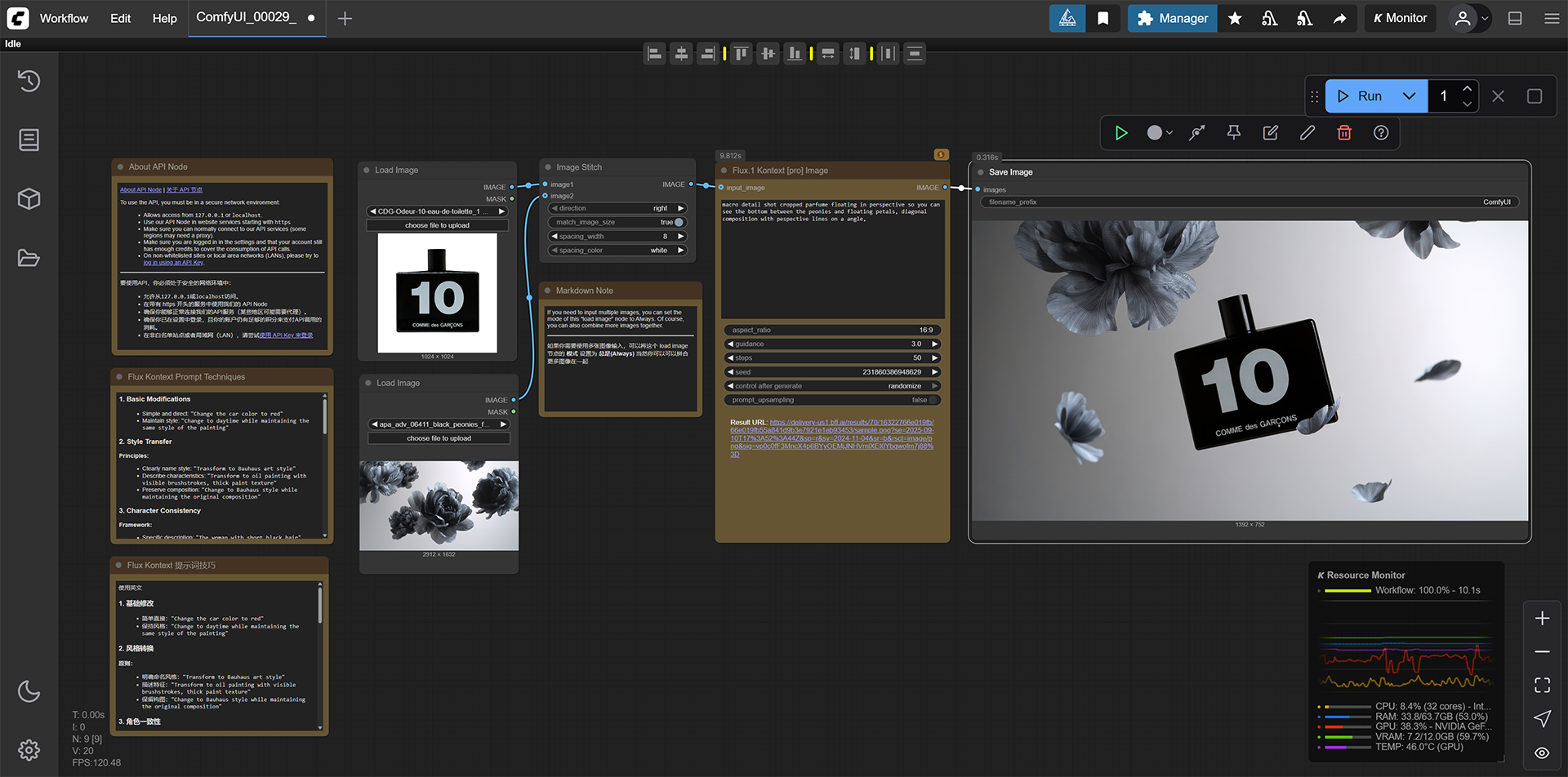Toggle link visibility eye icon
The image size is (1568, 777).
(1541, 753)
